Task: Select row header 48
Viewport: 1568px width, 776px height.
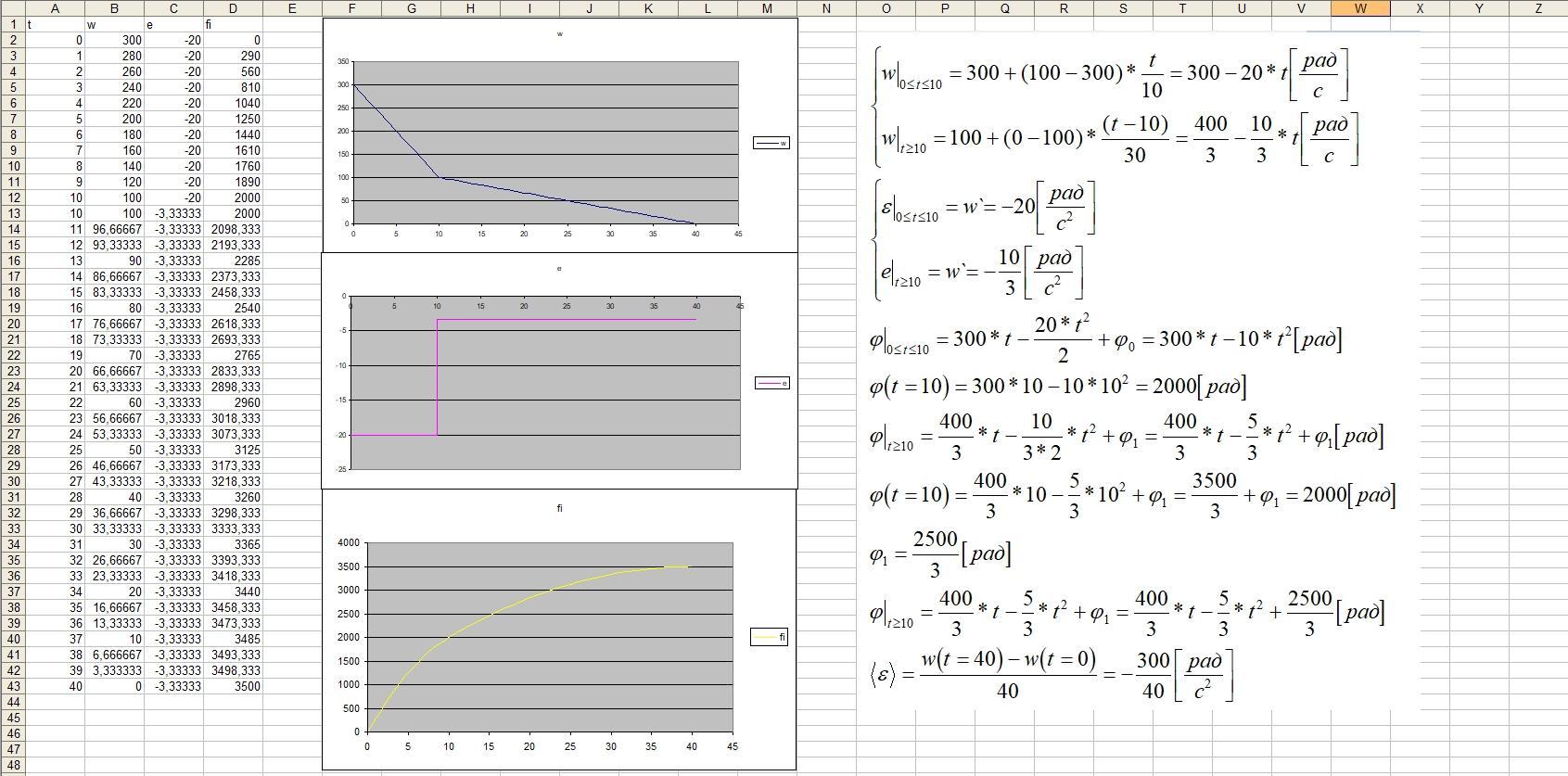Action: 13,765
